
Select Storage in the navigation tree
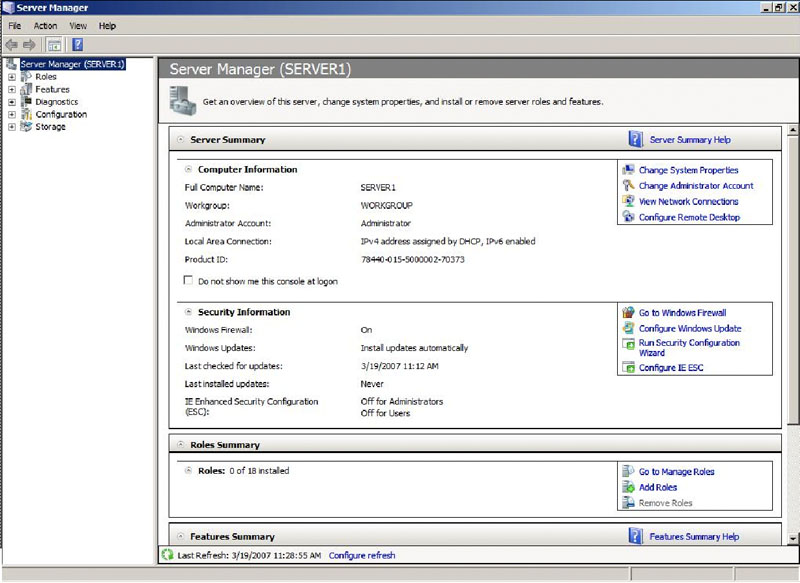[x=50, y=127]
